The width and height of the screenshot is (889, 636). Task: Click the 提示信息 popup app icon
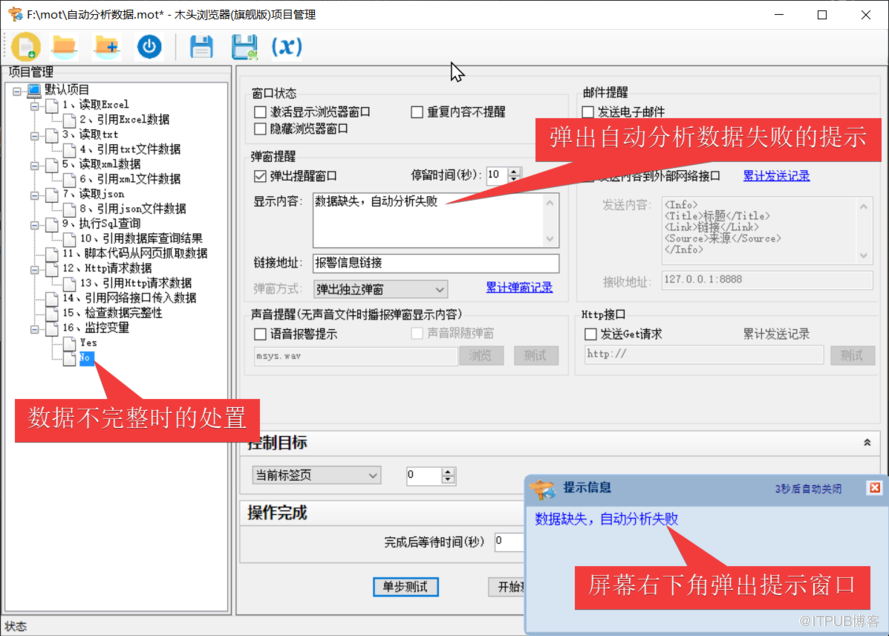click(x=544, y=489)
